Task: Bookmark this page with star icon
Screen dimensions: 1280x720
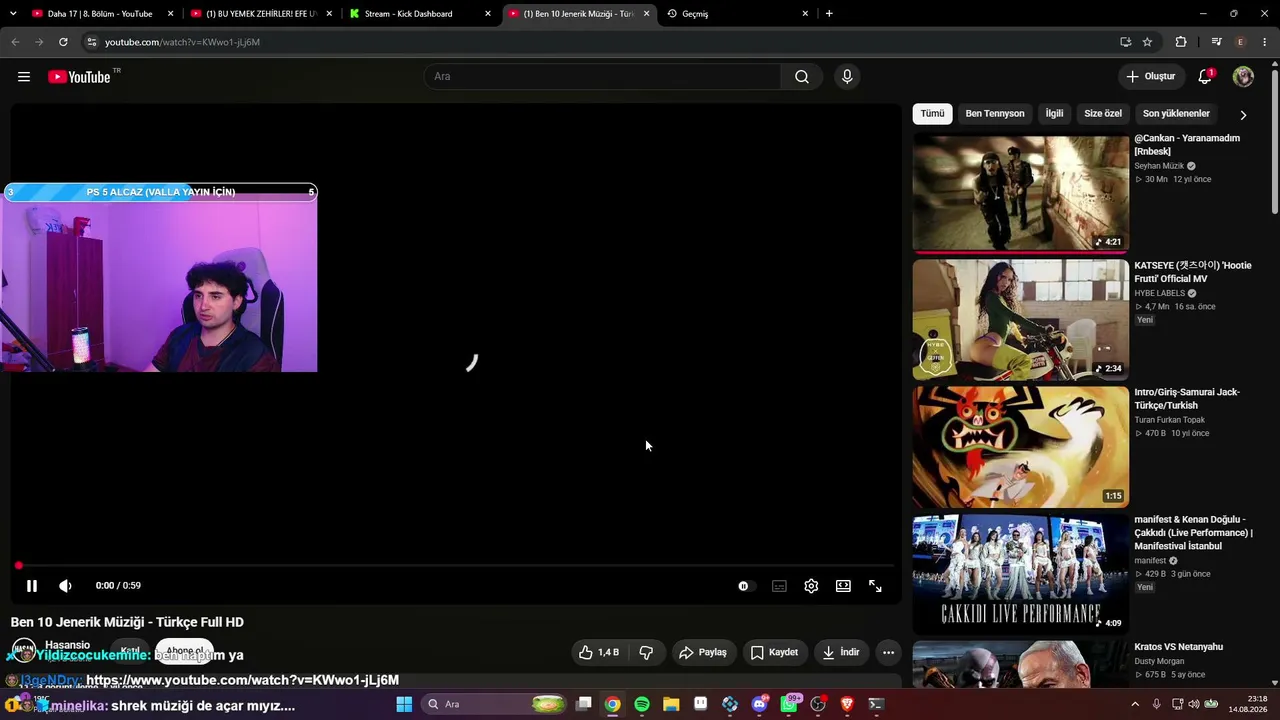Action: [x=1147, y=42]
